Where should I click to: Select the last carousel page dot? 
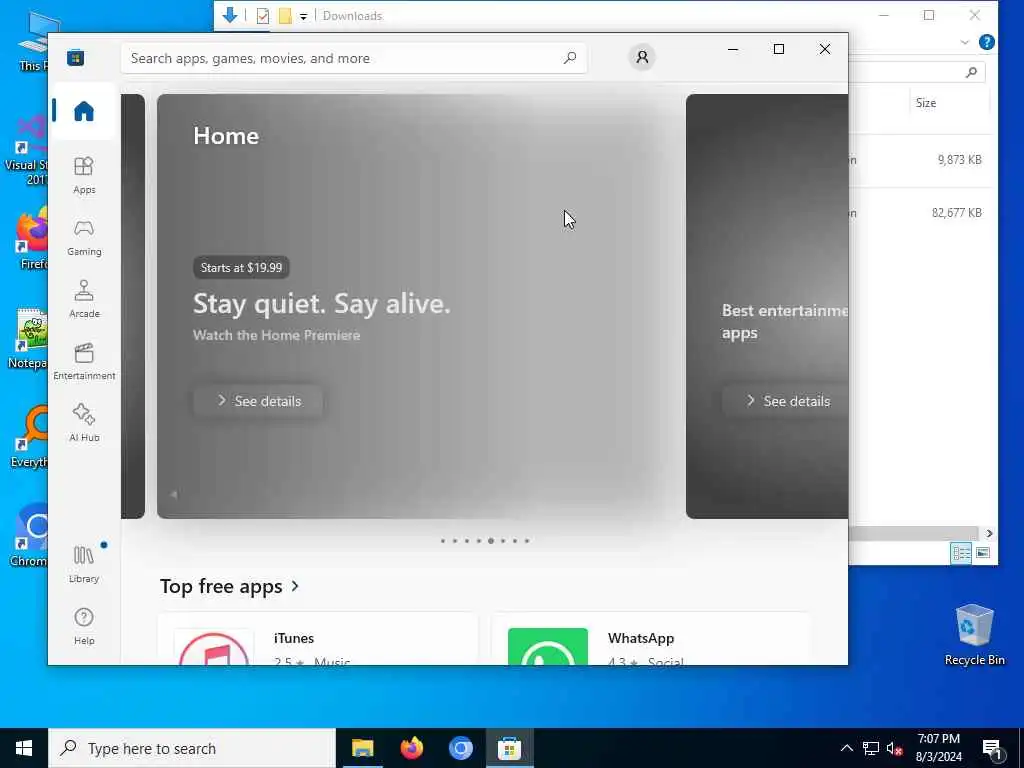(x=527, y=541)
